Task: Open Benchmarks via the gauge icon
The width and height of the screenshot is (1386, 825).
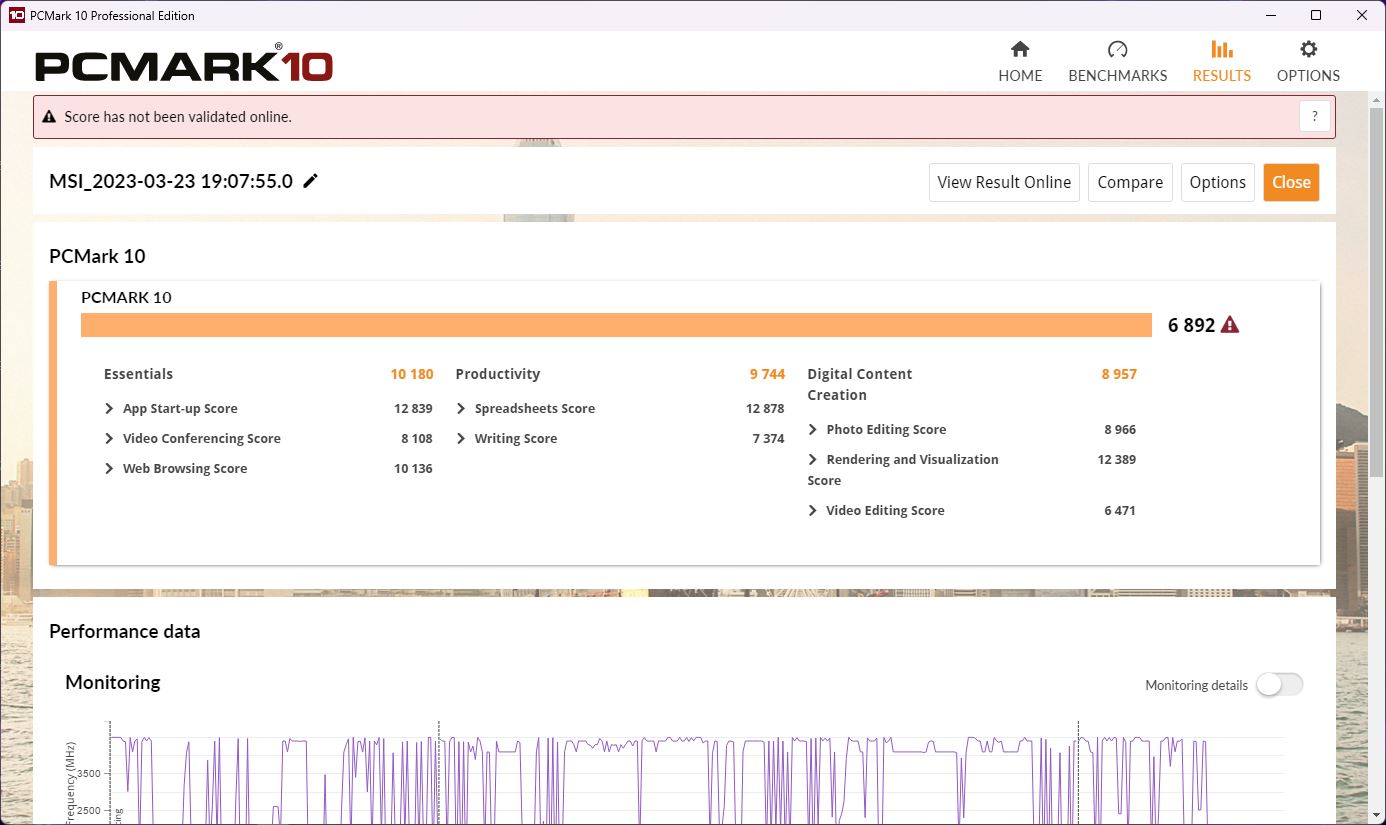Action: [x=1117, y=50]
